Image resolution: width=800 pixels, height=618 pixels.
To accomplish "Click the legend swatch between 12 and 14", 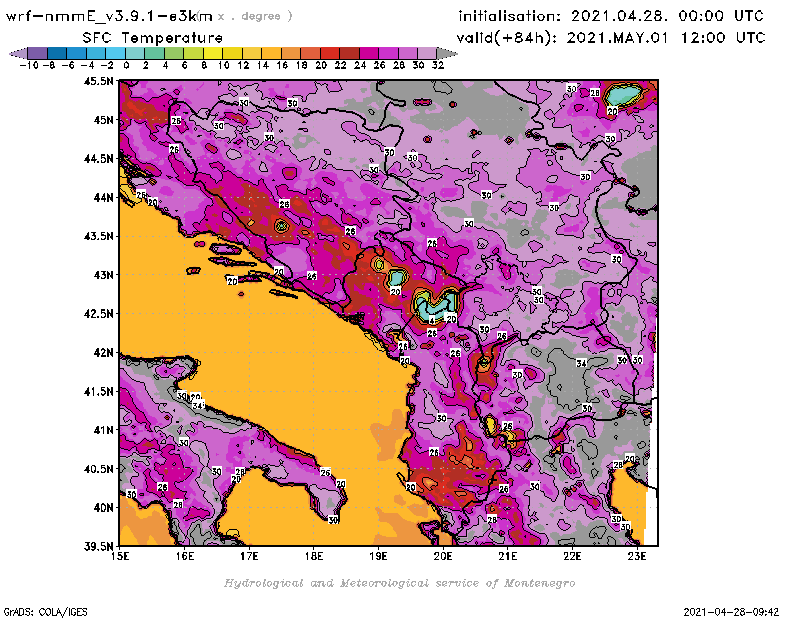I will pos(252,53).
